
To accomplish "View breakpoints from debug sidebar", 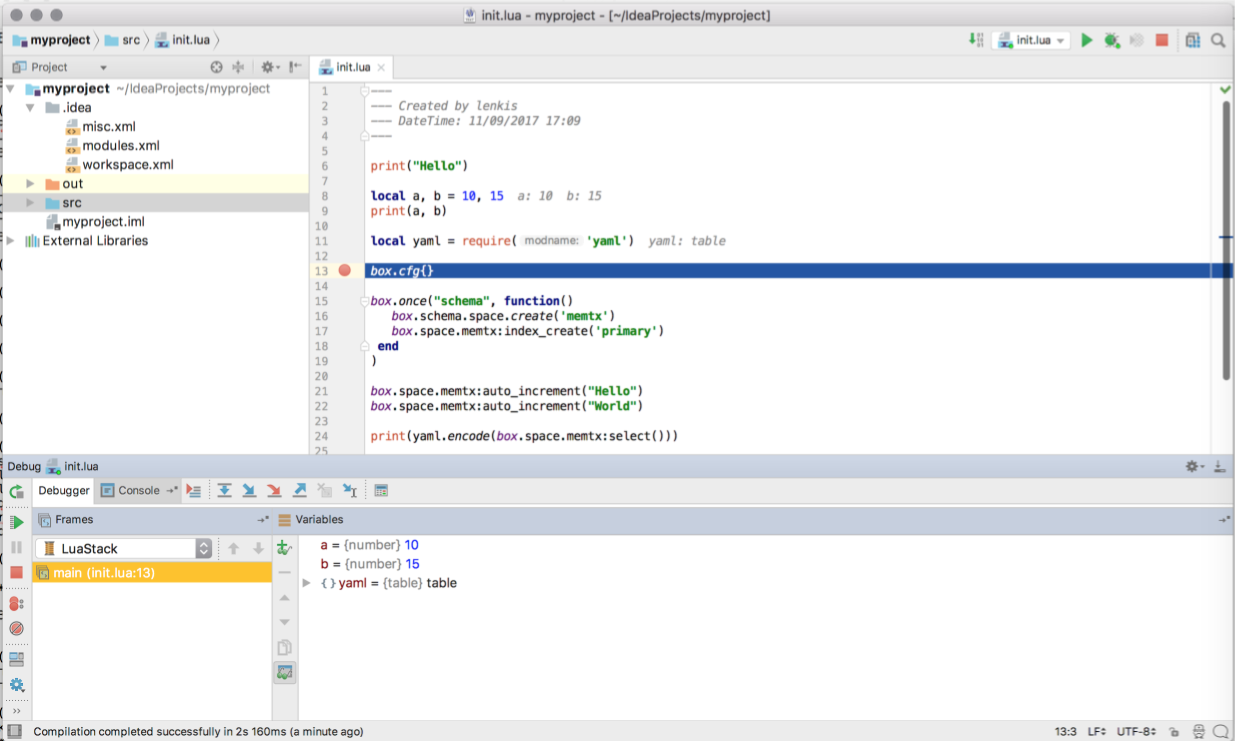I will tap(16, 604).
